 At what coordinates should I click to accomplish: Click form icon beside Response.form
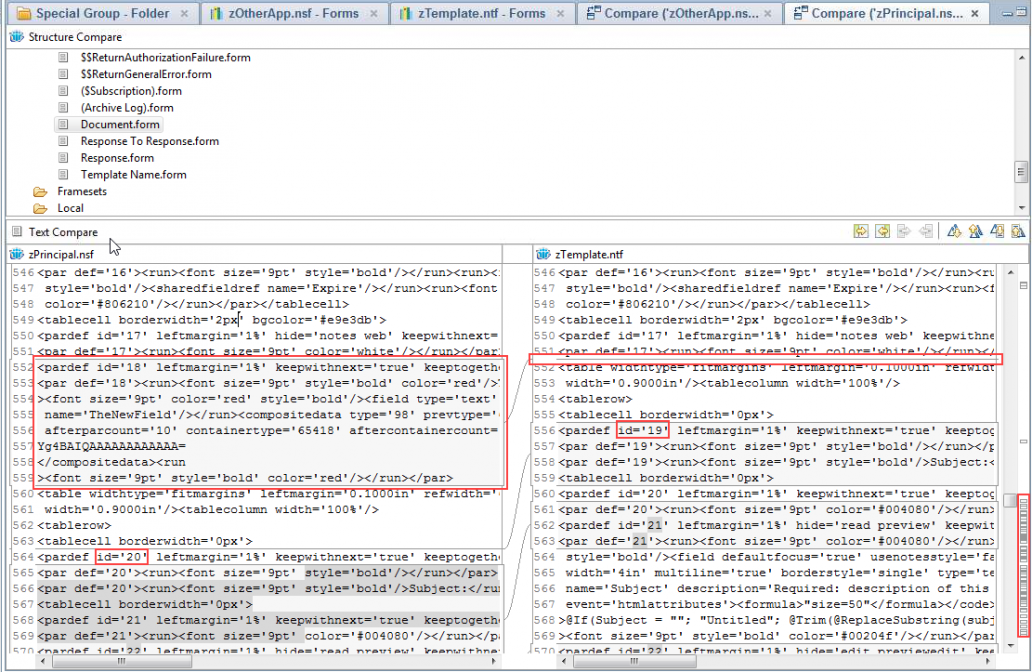63,158
